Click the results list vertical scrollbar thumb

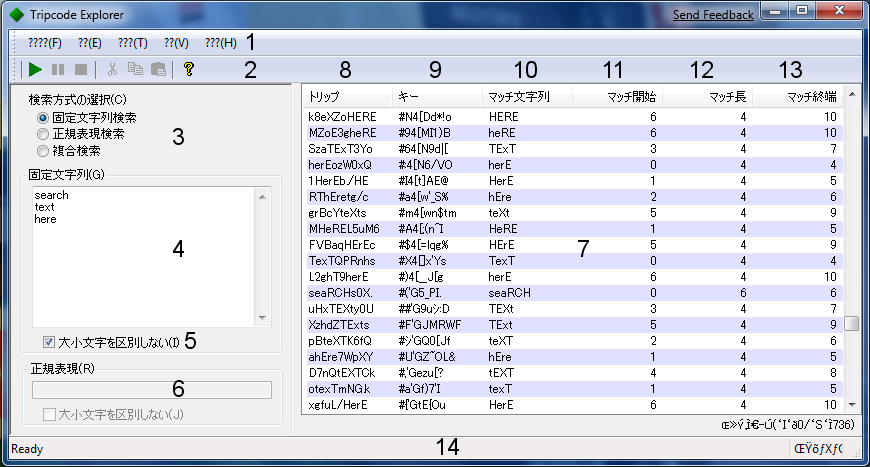point(851,324)
